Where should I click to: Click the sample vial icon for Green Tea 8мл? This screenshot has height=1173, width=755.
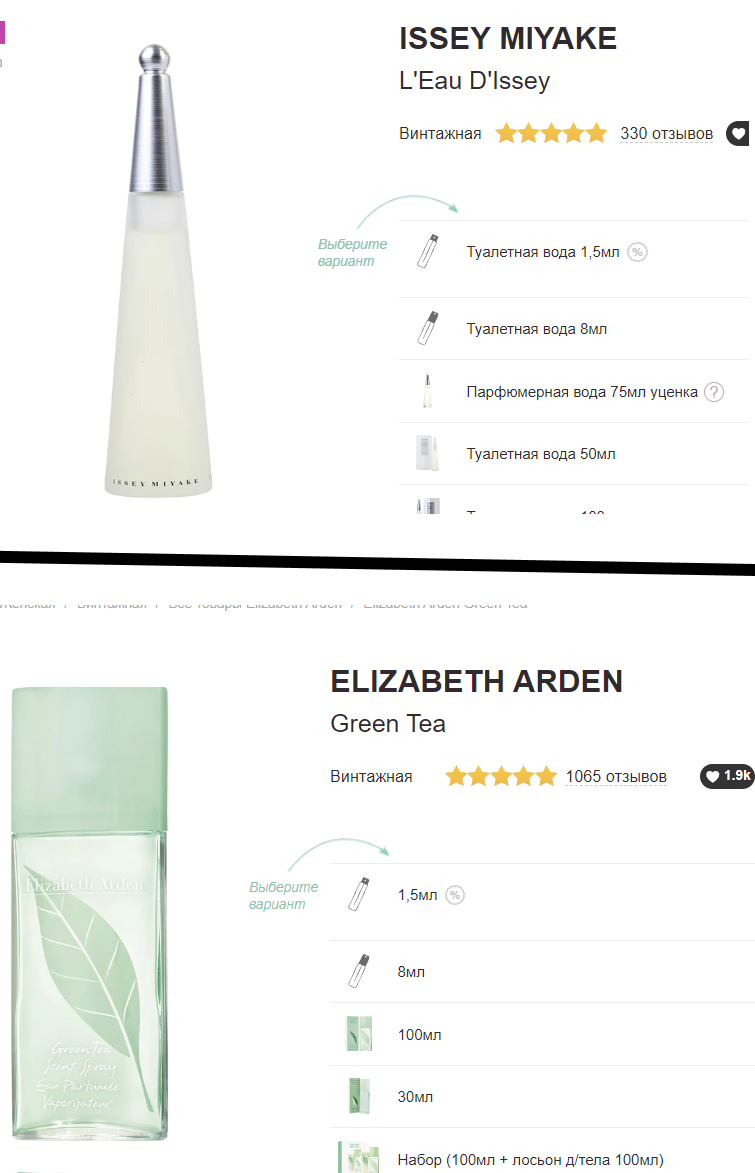tap(359, 971)
